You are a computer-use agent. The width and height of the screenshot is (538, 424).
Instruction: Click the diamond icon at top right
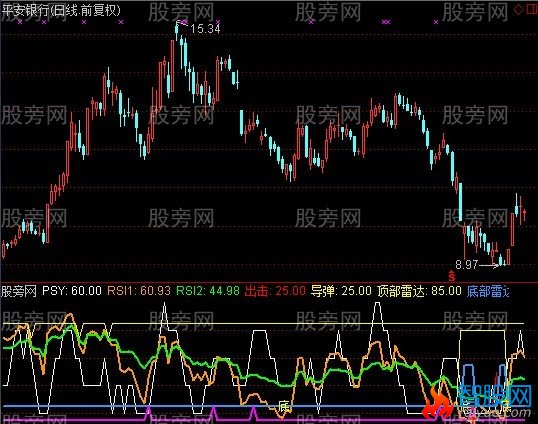518,10
